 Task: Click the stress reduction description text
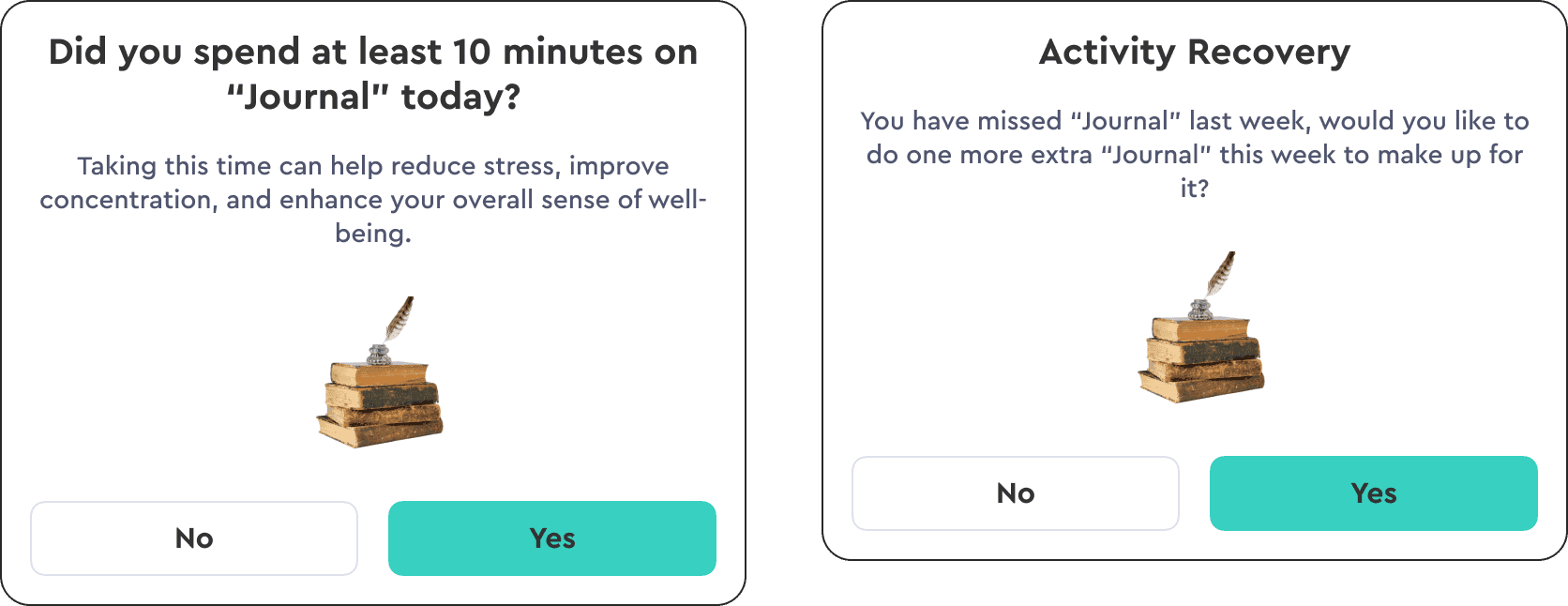point(373,199)
